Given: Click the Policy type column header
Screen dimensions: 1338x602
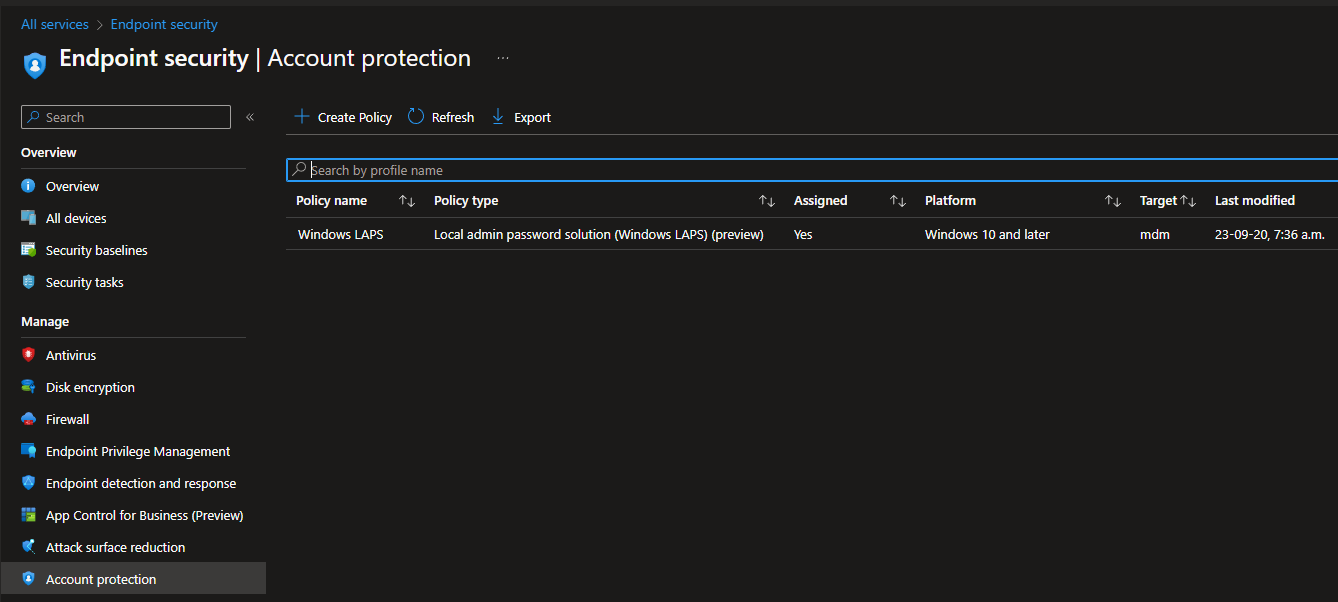Looking at the screenshot, I should [x=466, y=201].
